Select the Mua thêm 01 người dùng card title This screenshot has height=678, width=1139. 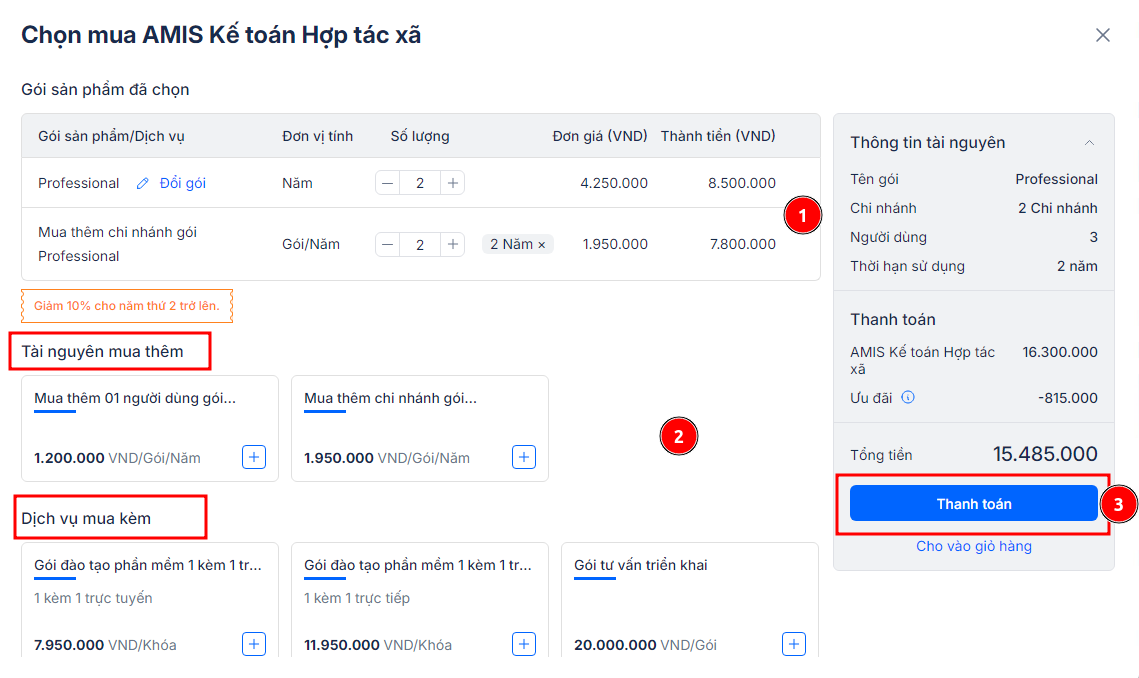pos(135,398)
